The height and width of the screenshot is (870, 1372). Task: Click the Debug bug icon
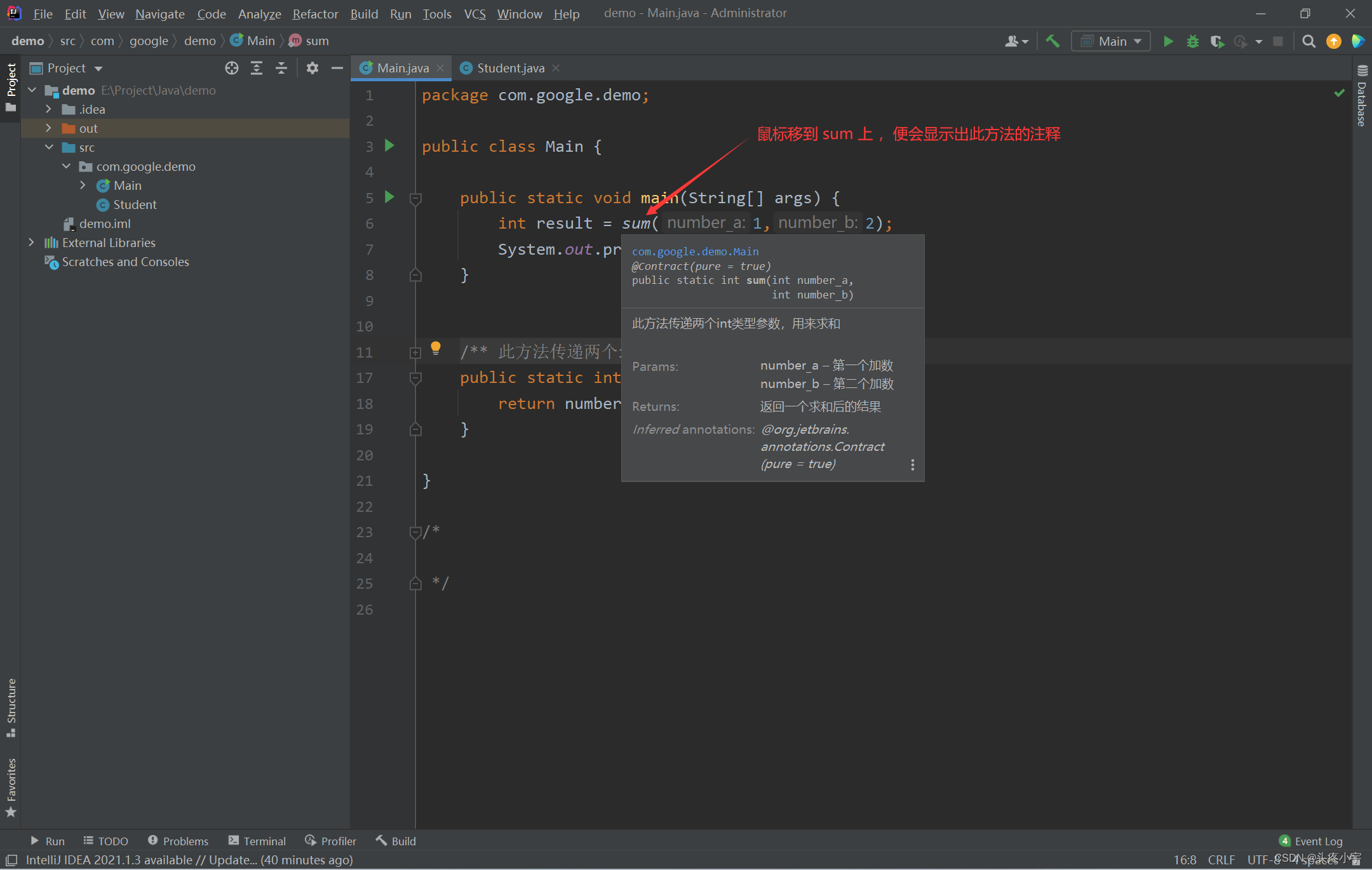(x=1192, y=41)
